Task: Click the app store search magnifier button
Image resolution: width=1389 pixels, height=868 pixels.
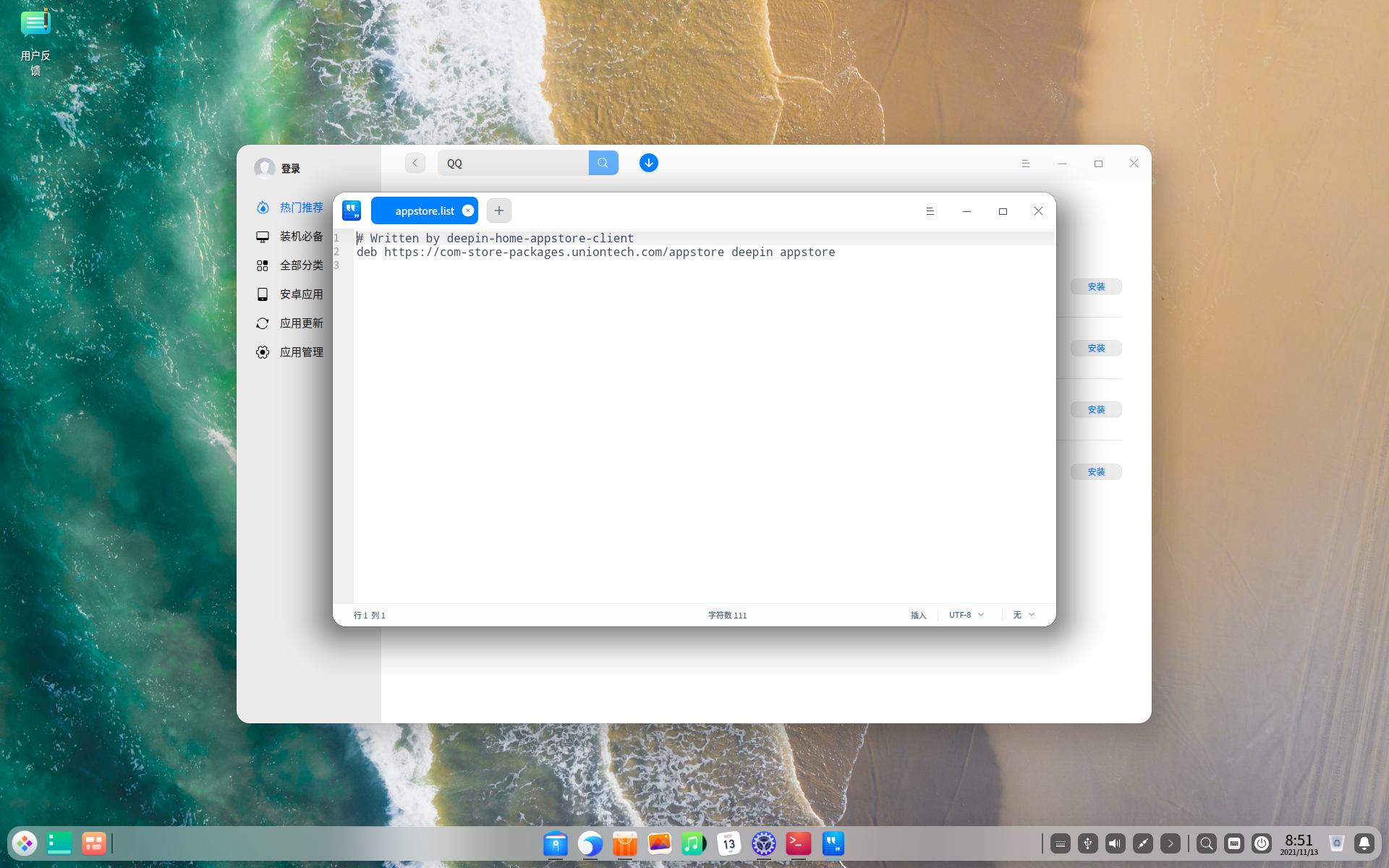Action: click(603, 163)
